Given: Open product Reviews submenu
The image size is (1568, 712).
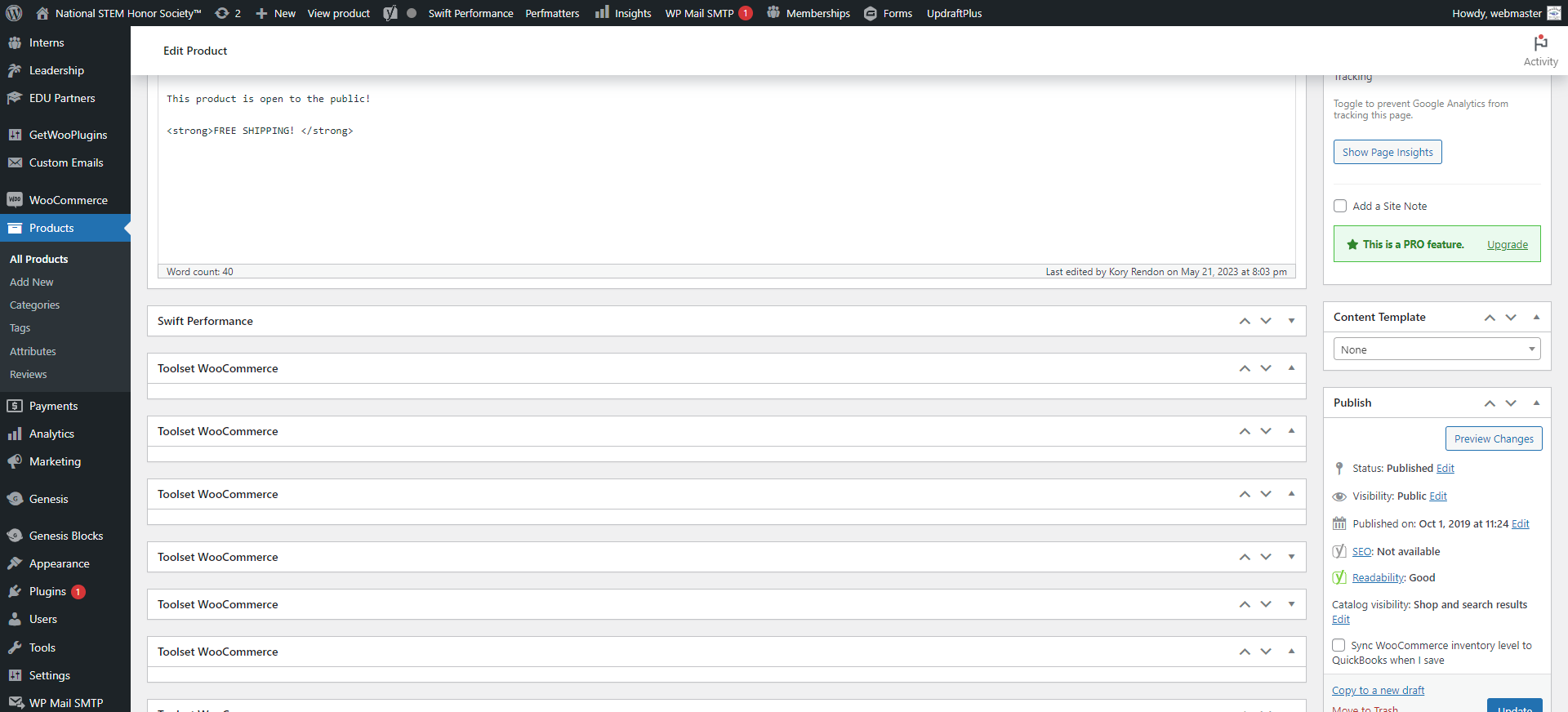Looking at the screenshot, I should [28, 374].
